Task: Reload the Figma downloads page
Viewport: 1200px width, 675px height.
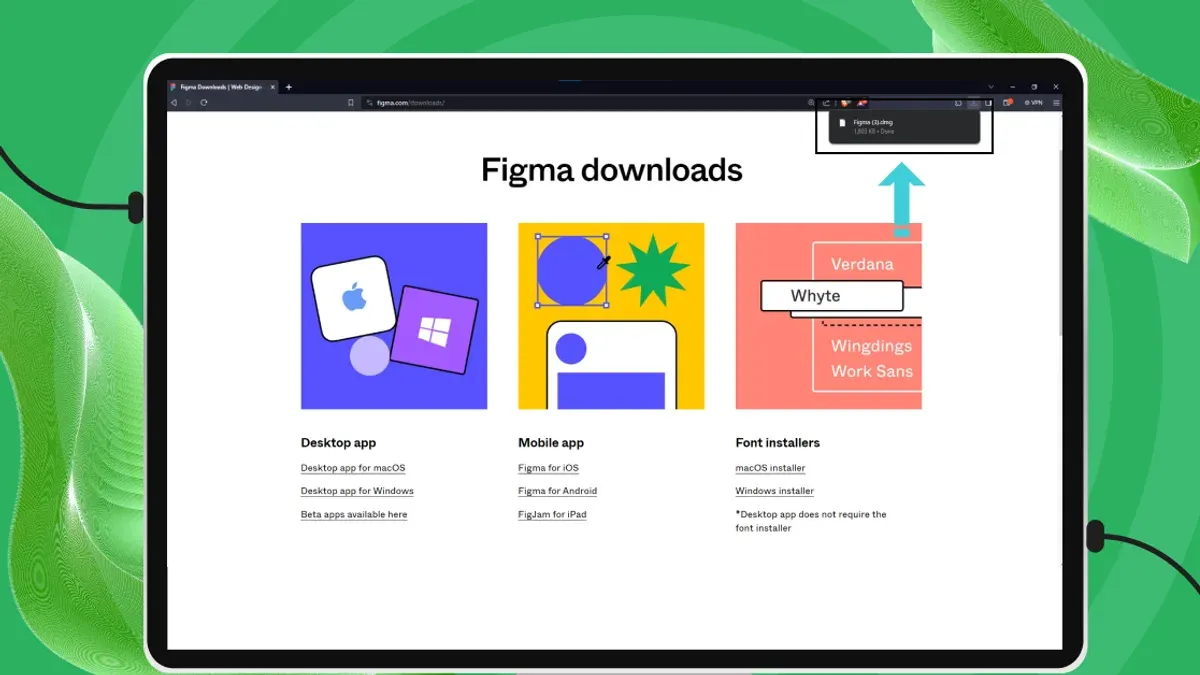Action: click(204, 102)
